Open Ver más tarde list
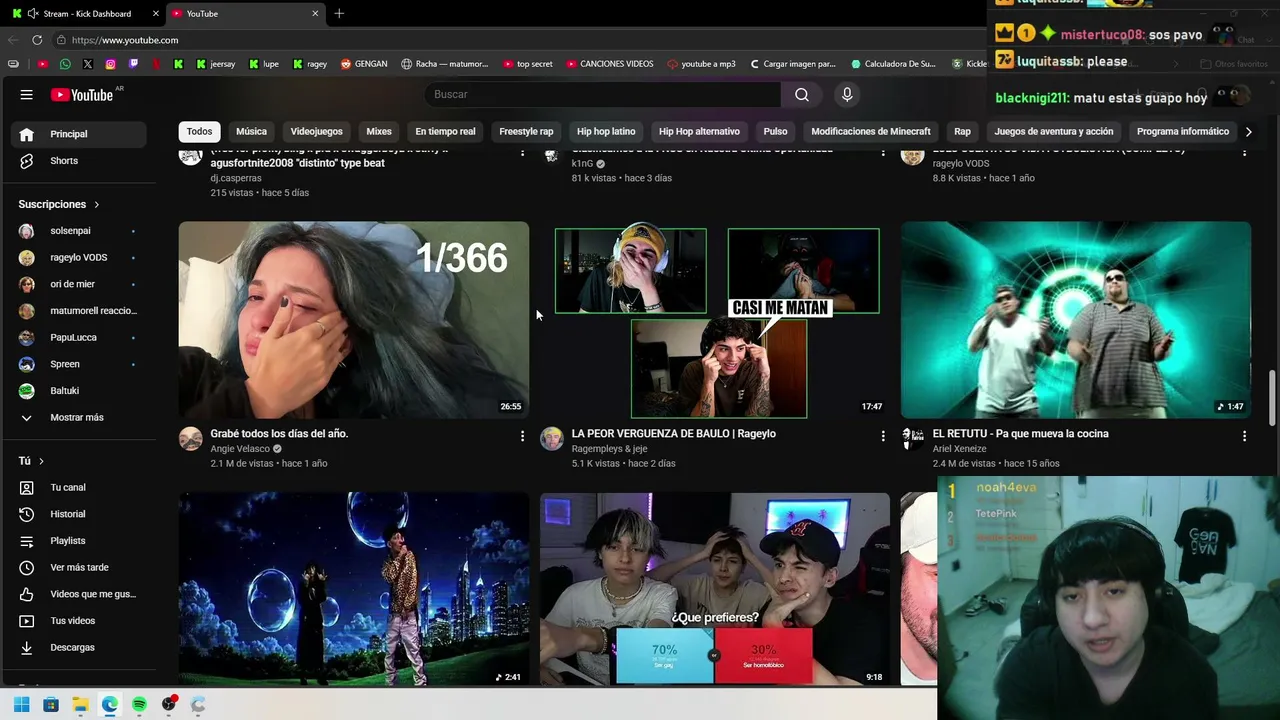1280x720 pixels. (x=80, y=568)
